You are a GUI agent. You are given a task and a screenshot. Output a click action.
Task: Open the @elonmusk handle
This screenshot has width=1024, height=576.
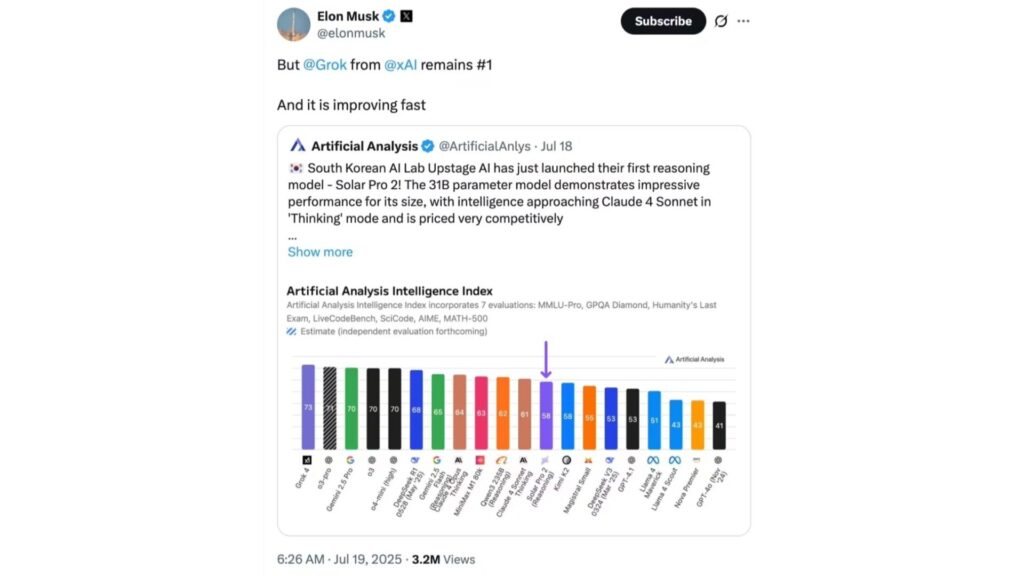(351, 33)
